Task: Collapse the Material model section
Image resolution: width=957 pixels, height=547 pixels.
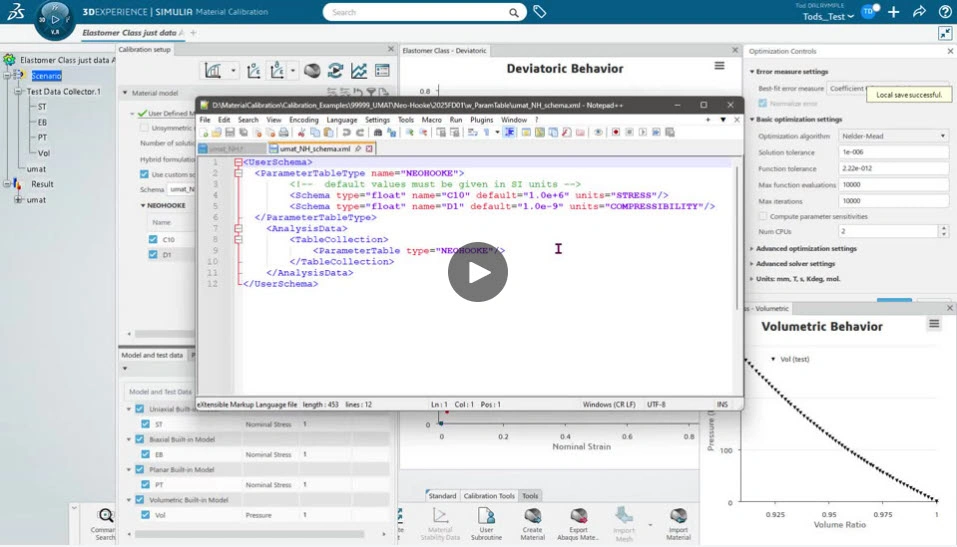Action: (x=126, y=93)
